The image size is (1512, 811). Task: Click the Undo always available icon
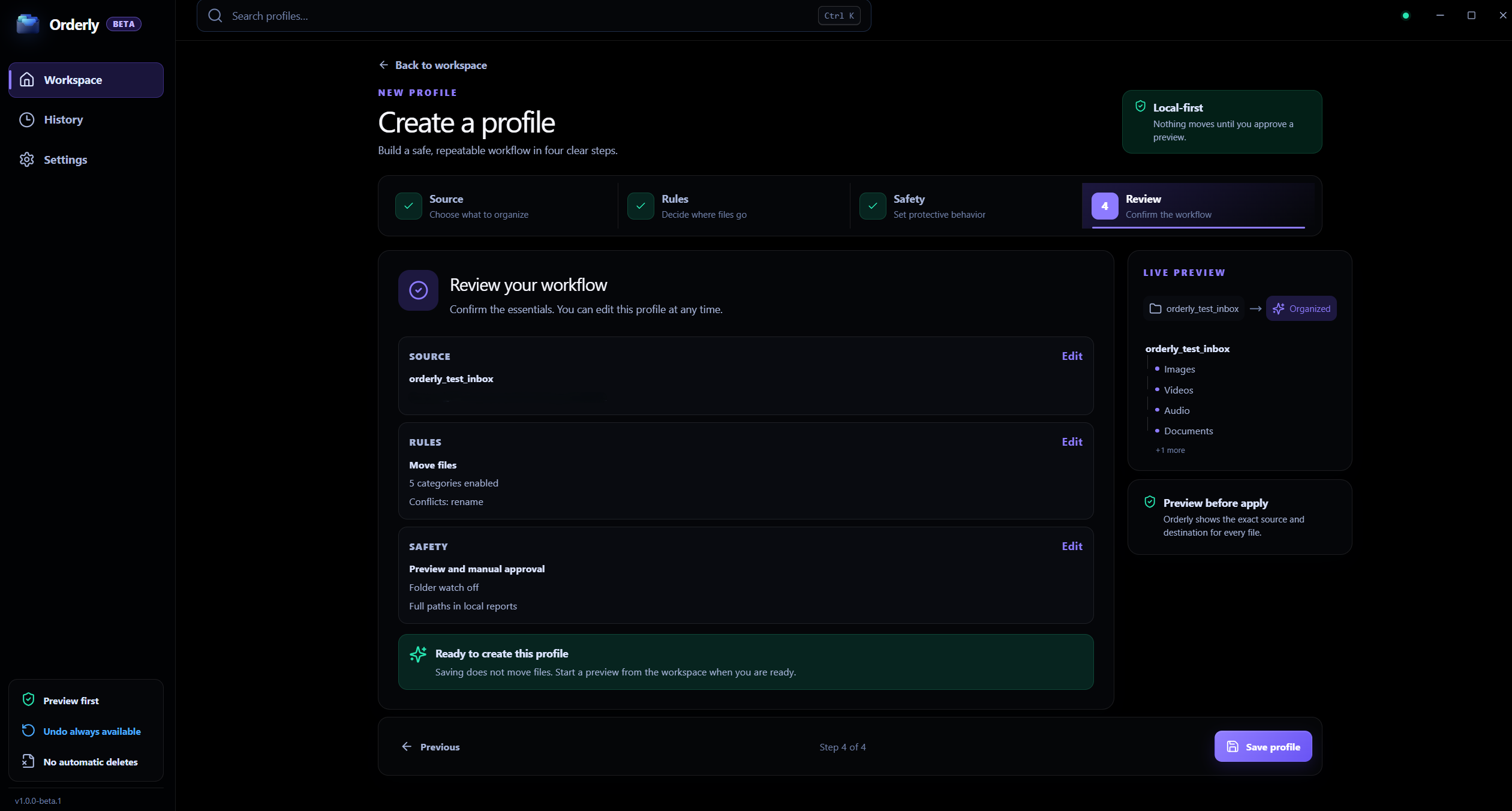(x=28, y=730)
